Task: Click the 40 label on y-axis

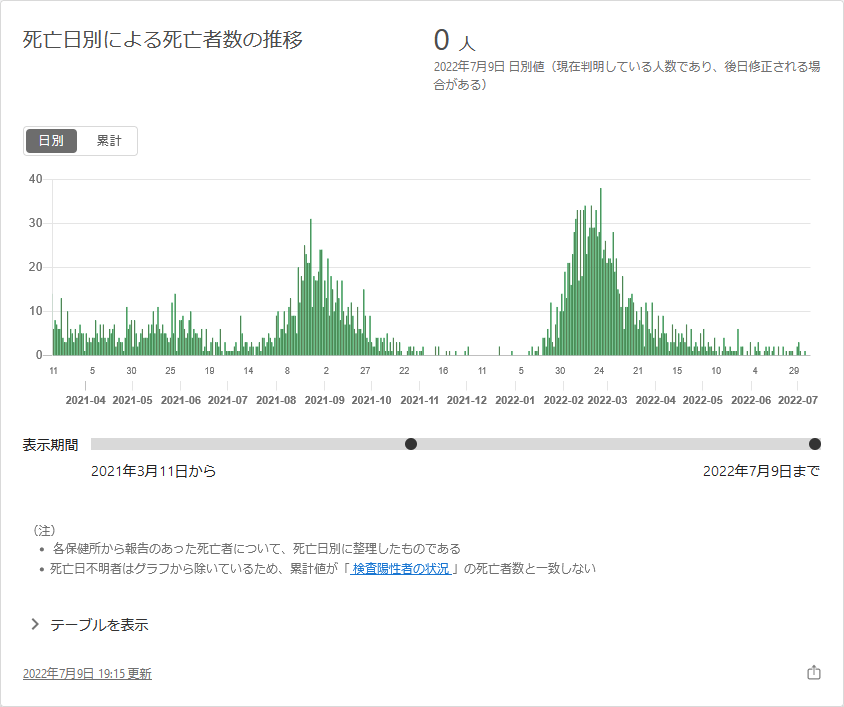Action: [x=36, y=179]
